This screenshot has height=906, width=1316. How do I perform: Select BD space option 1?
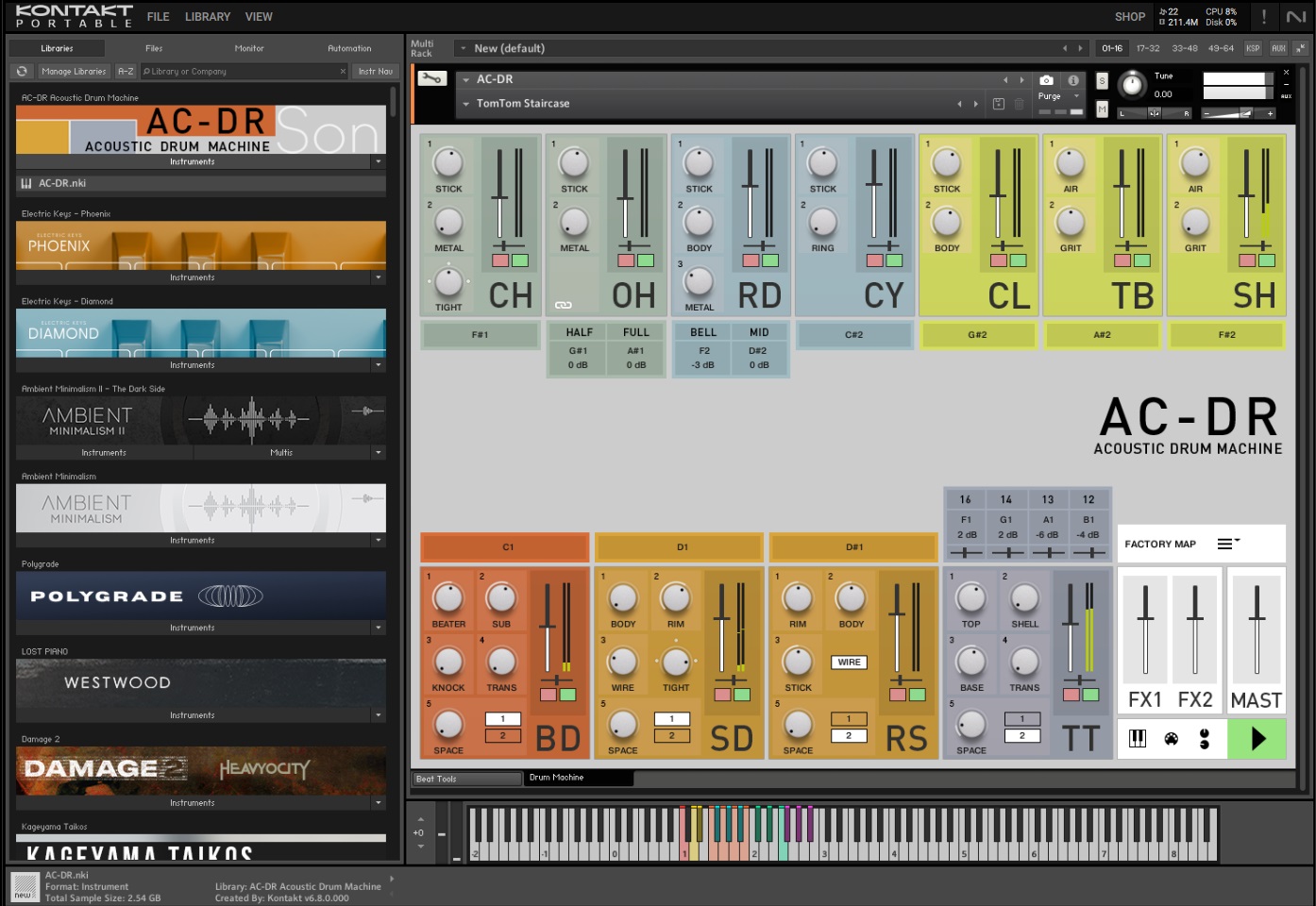click(503, 719)
